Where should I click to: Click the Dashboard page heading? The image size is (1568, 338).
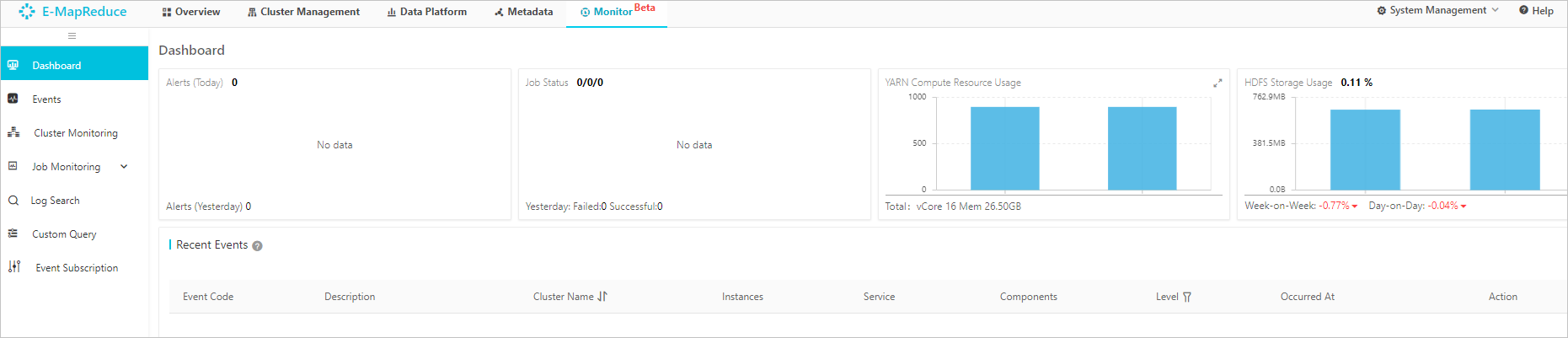click(191, 51)
